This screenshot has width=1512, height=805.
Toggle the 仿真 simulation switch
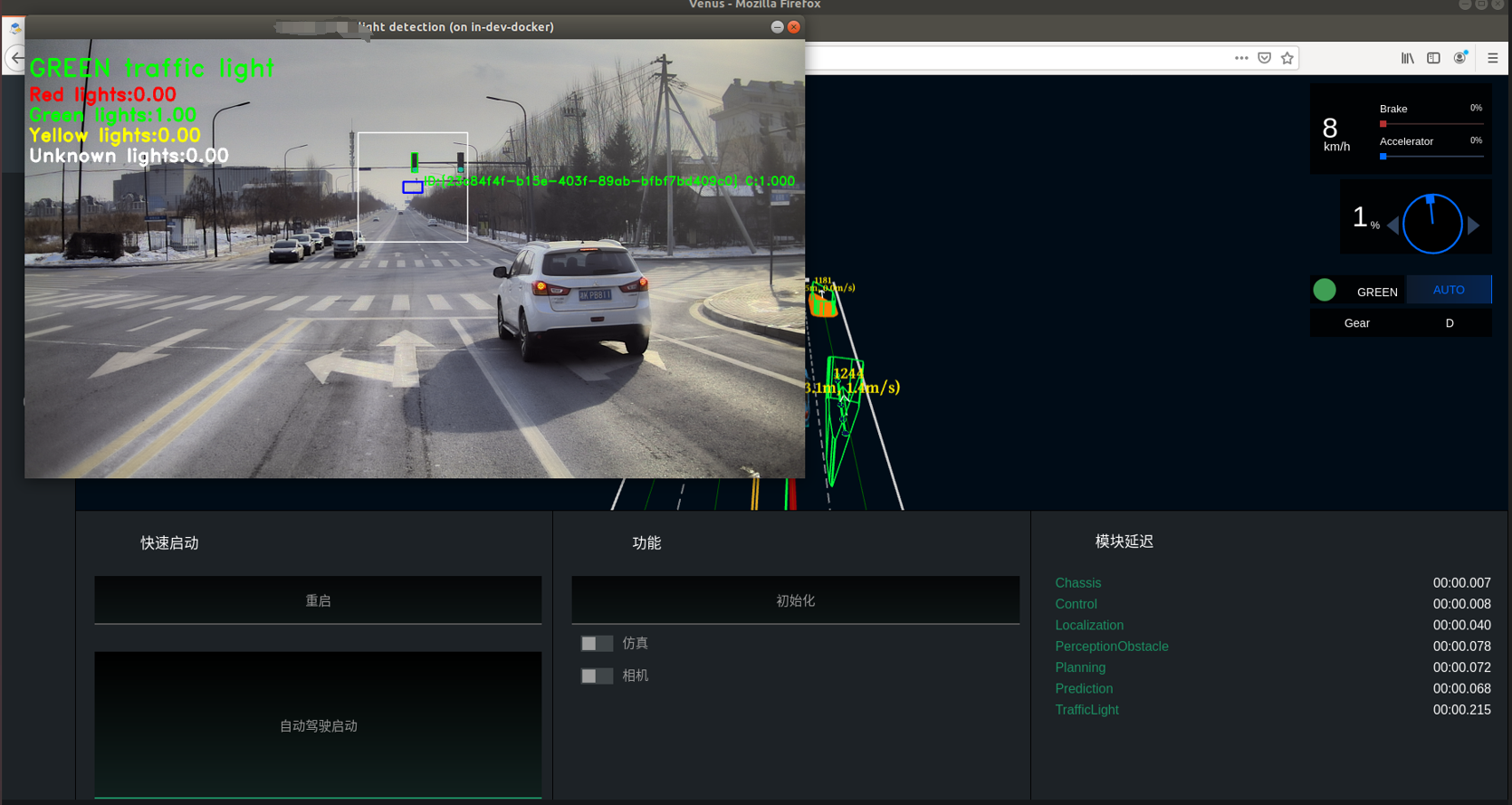click(596, 644)
